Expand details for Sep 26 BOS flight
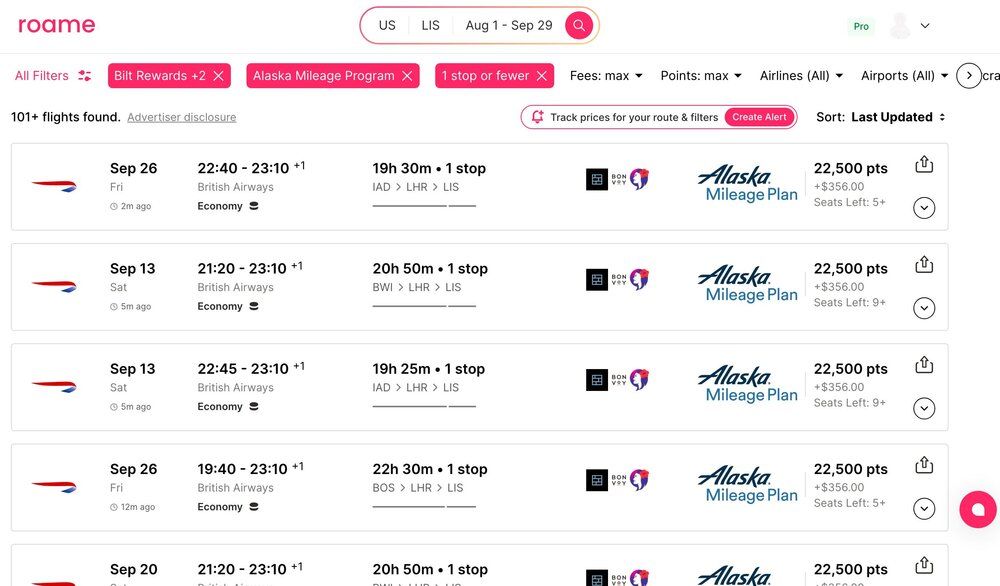The image size is (1000, 586). 924,508
